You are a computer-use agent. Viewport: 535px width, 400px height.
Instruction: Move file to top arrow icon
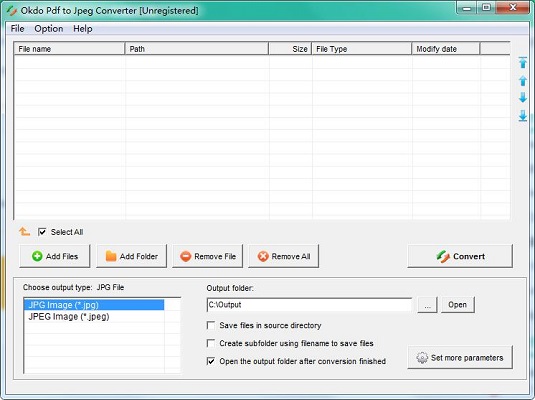click(x=523, y=62)
